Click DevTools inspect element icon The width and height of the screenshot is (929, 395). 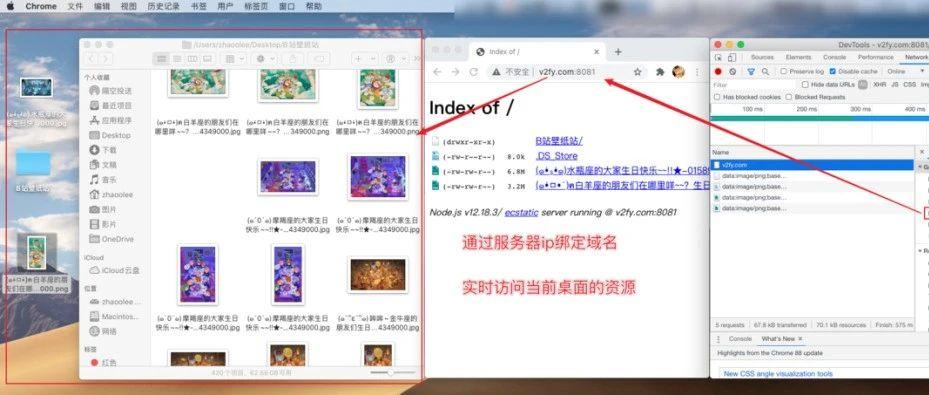719,57
